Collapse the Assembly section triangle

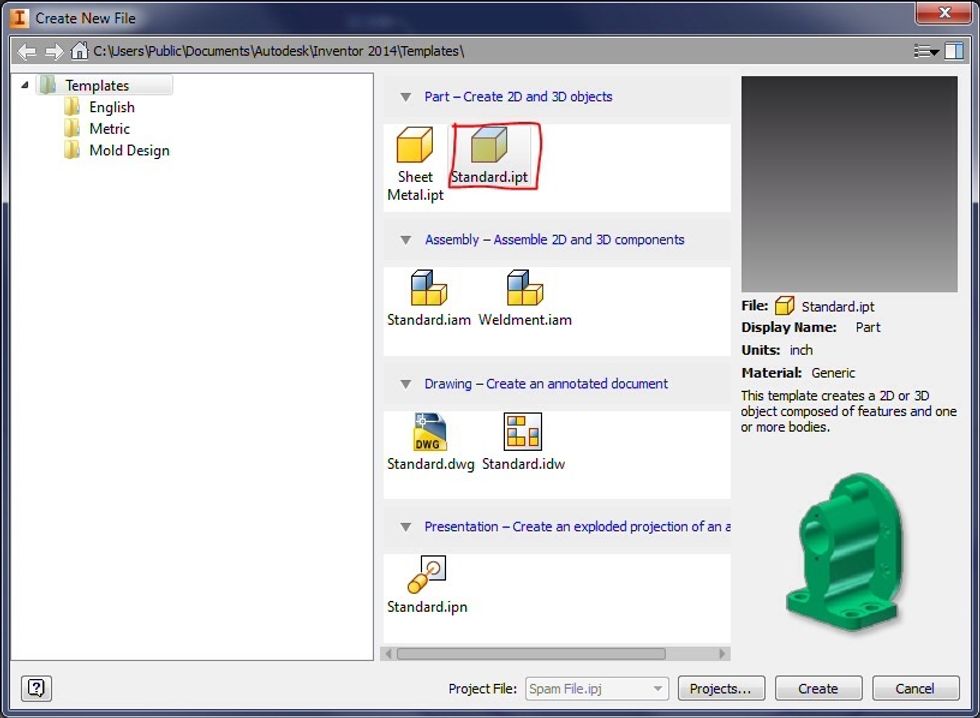pos(405,240)
